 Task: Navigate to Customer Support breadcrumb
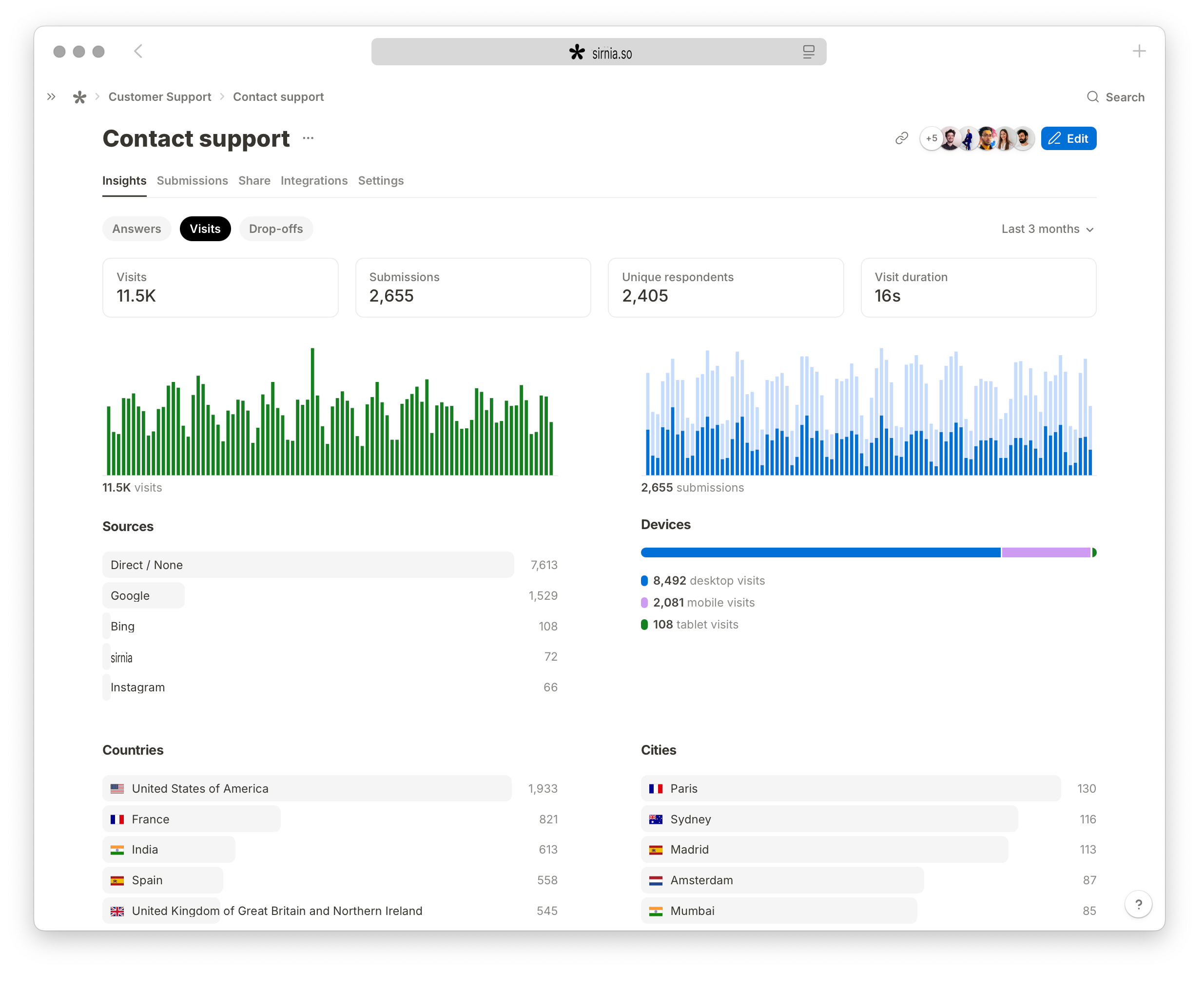coord(160,97)
